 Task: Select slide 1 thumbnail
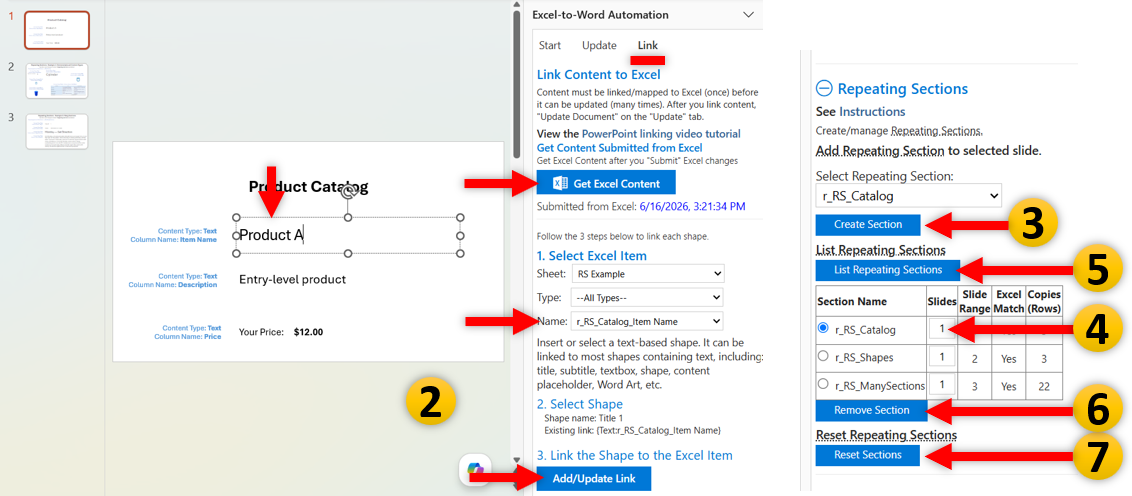click(x=57, y=30)
